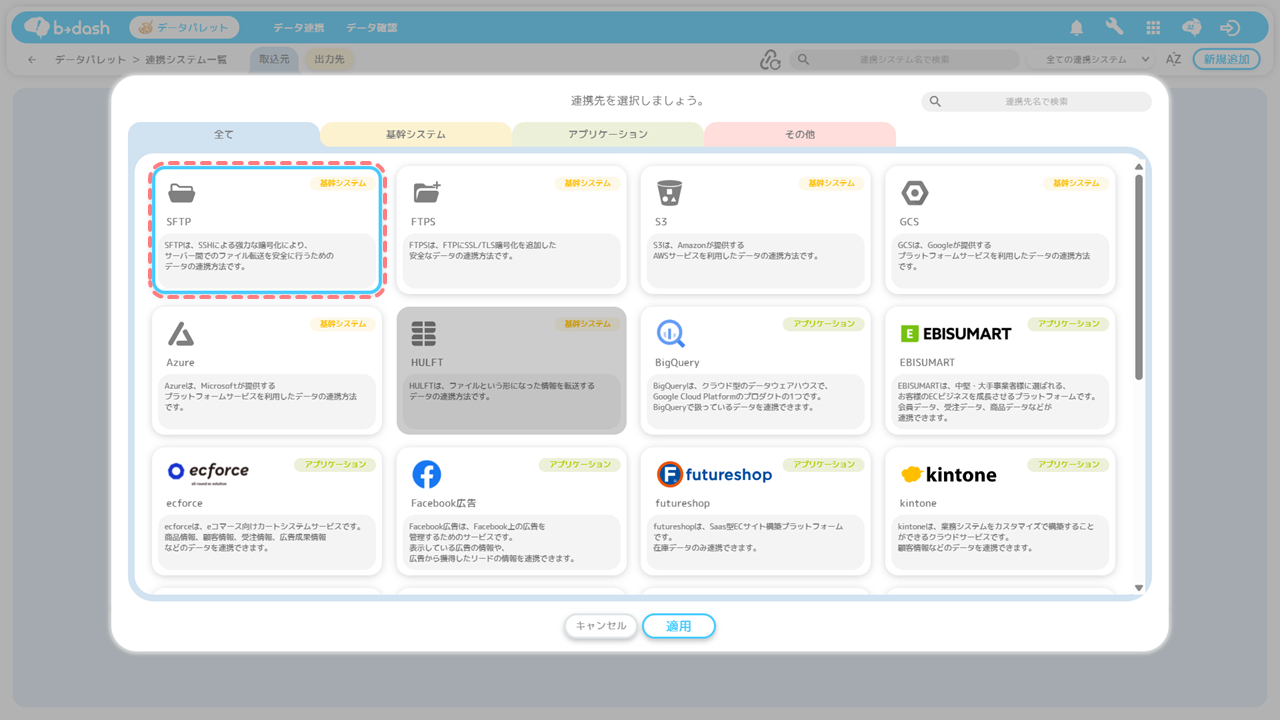Select the SFTP folder icon card
The width and height of the screenshot is (1280, 720).
click(182, 193)
